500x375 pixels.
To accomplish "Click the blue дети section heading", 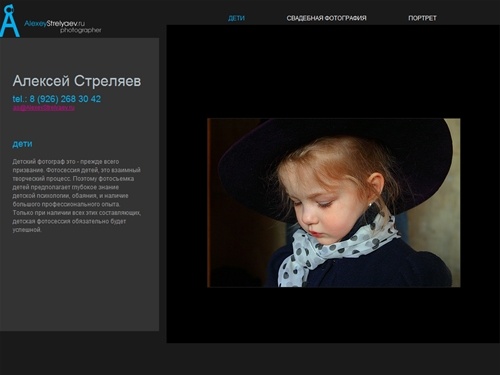I will coord(22,144).
